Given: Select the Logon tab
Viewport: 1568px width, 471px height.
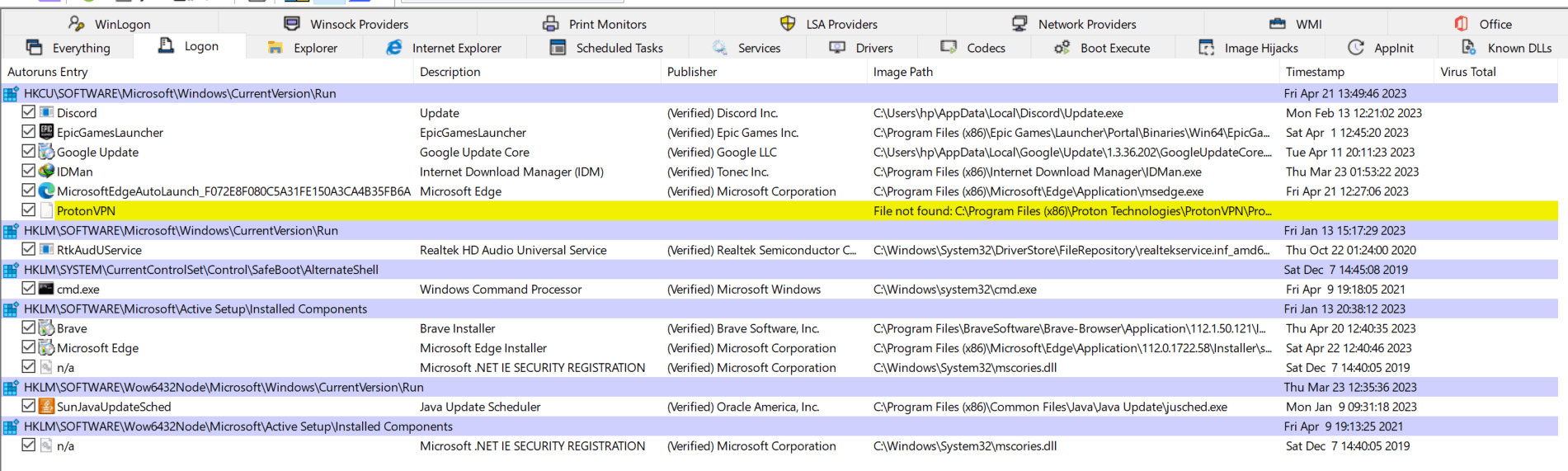Looking at the screenshot, I should (189, 46).
